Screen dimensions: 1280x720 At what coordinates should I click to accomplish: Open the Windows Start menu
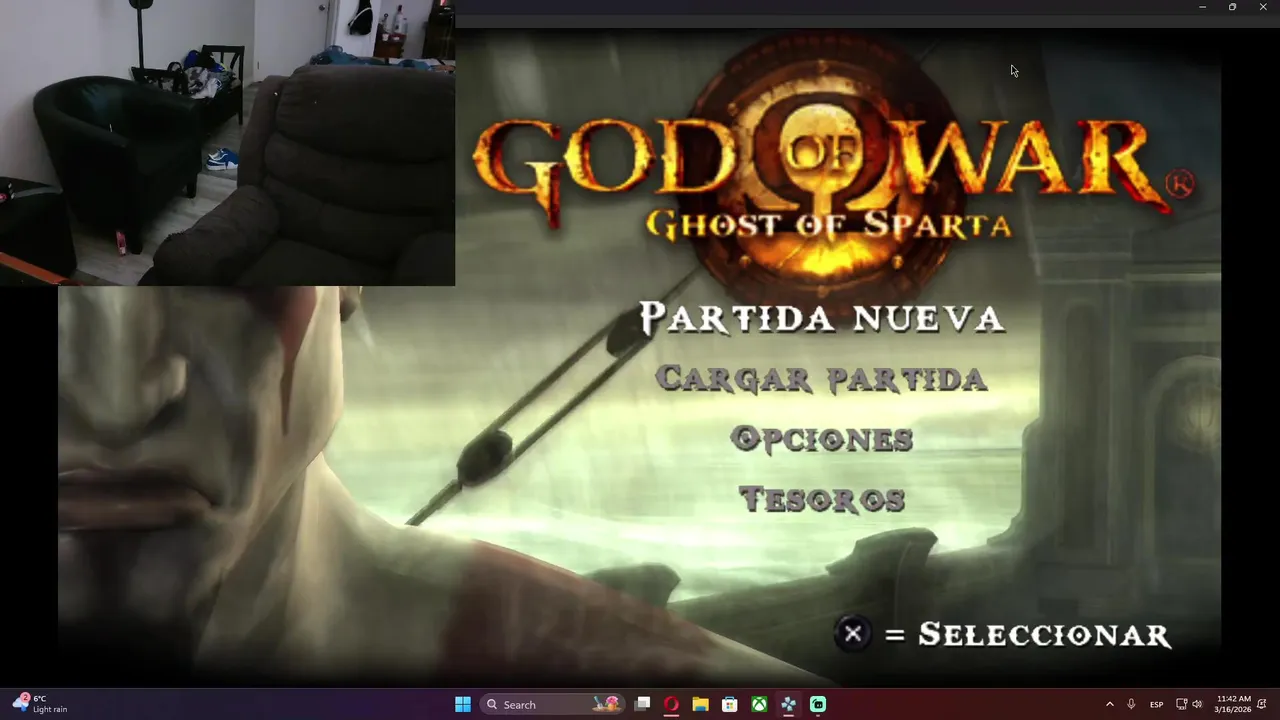coord(463,704)
